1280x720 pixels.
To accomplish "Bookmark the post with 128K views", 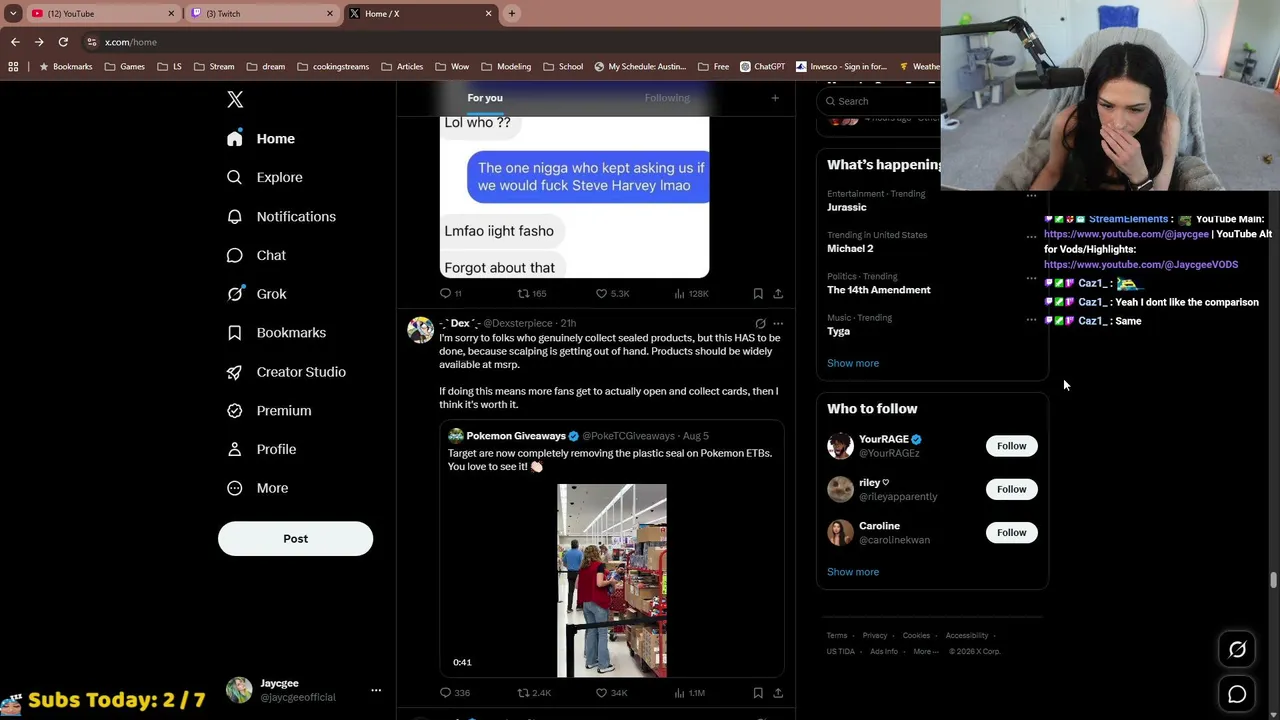I will pos(758,293).
